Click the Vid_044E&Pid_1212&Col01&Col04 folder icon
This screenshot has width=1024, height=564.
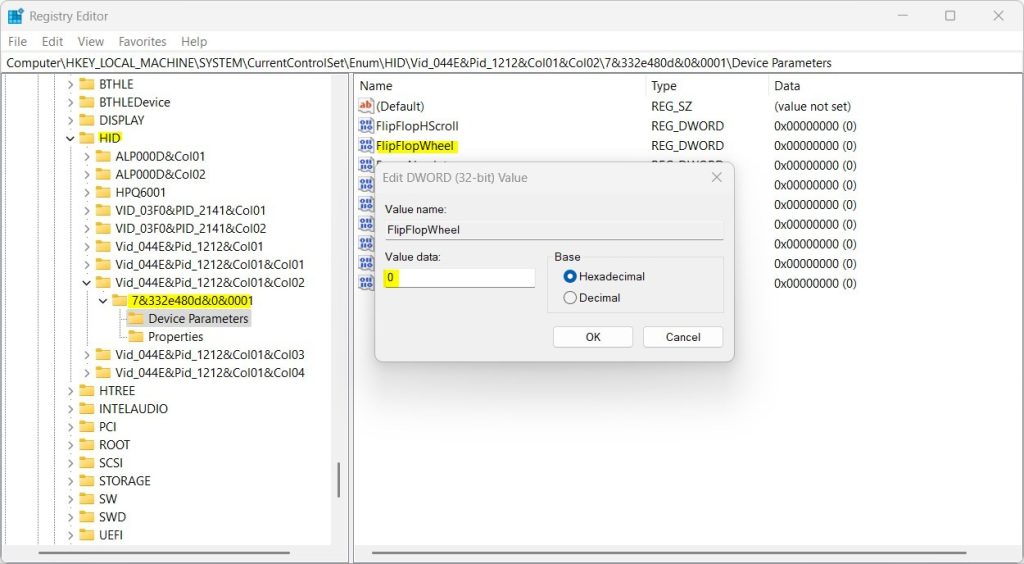click(103, 372)
